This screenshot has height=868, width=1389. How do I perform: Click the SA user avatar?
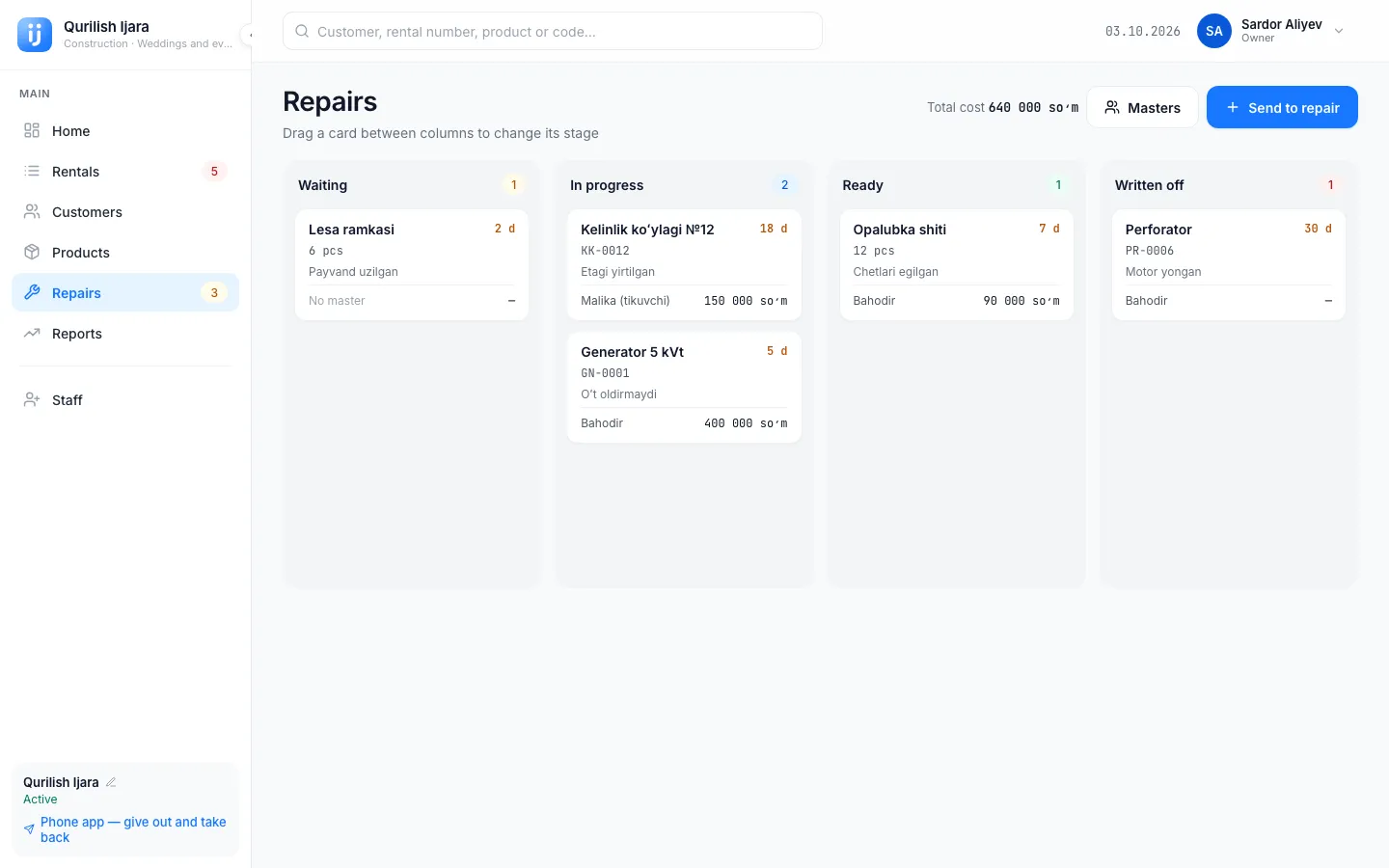coord(1214,31)
